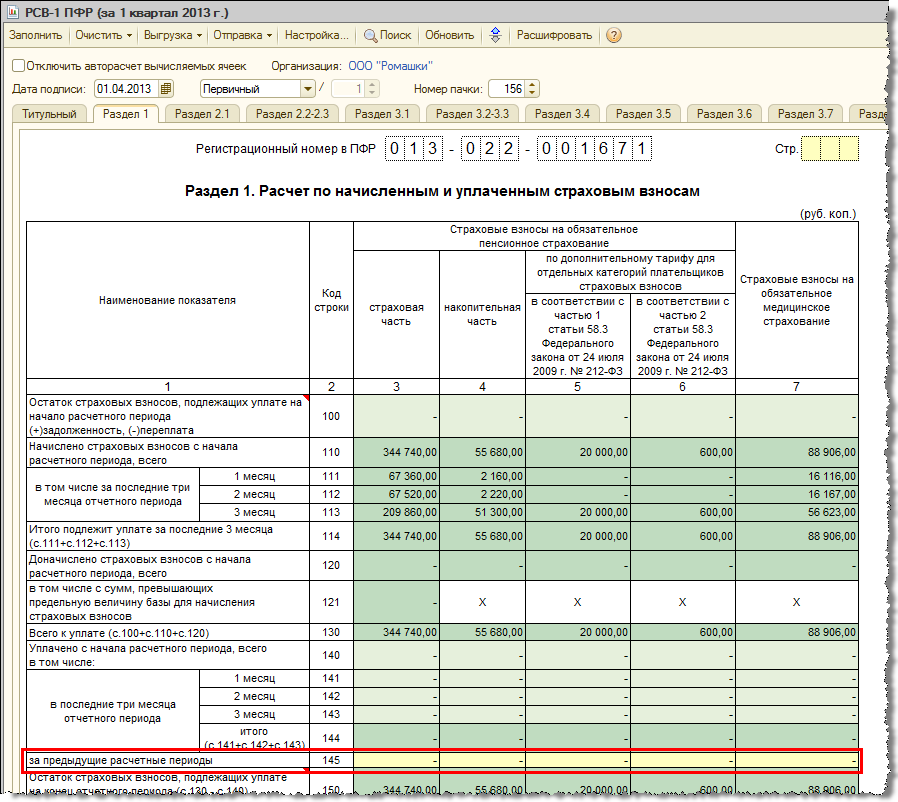
Task: Open the Первичный report type dropdown
Action: (308, 88)
